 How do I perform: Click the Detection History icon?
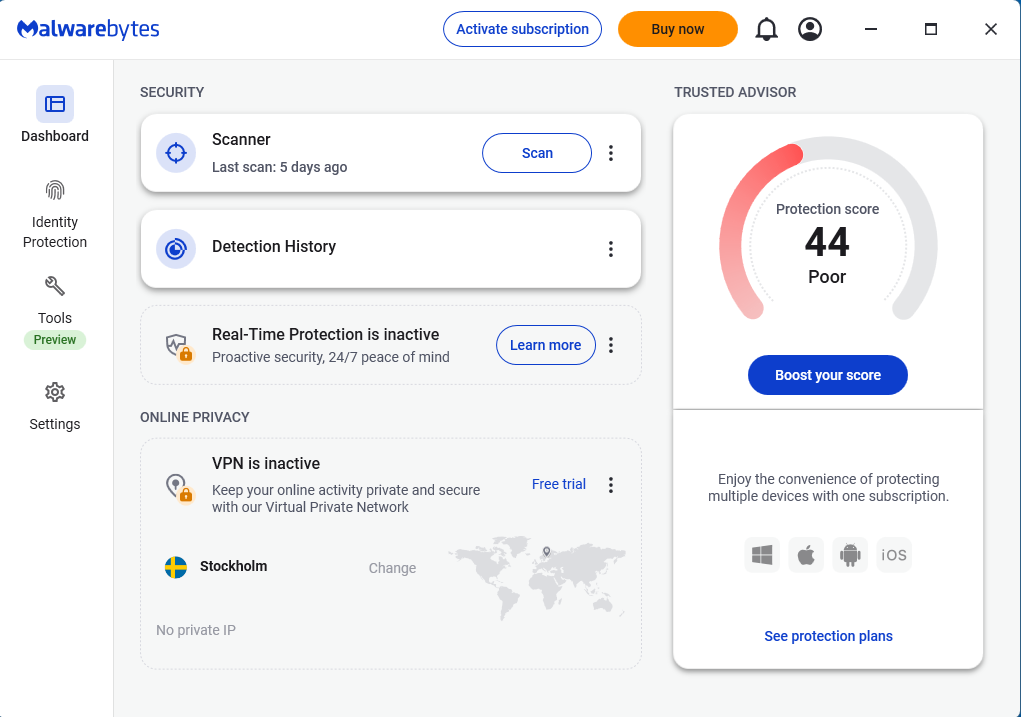tap(176, 248)
